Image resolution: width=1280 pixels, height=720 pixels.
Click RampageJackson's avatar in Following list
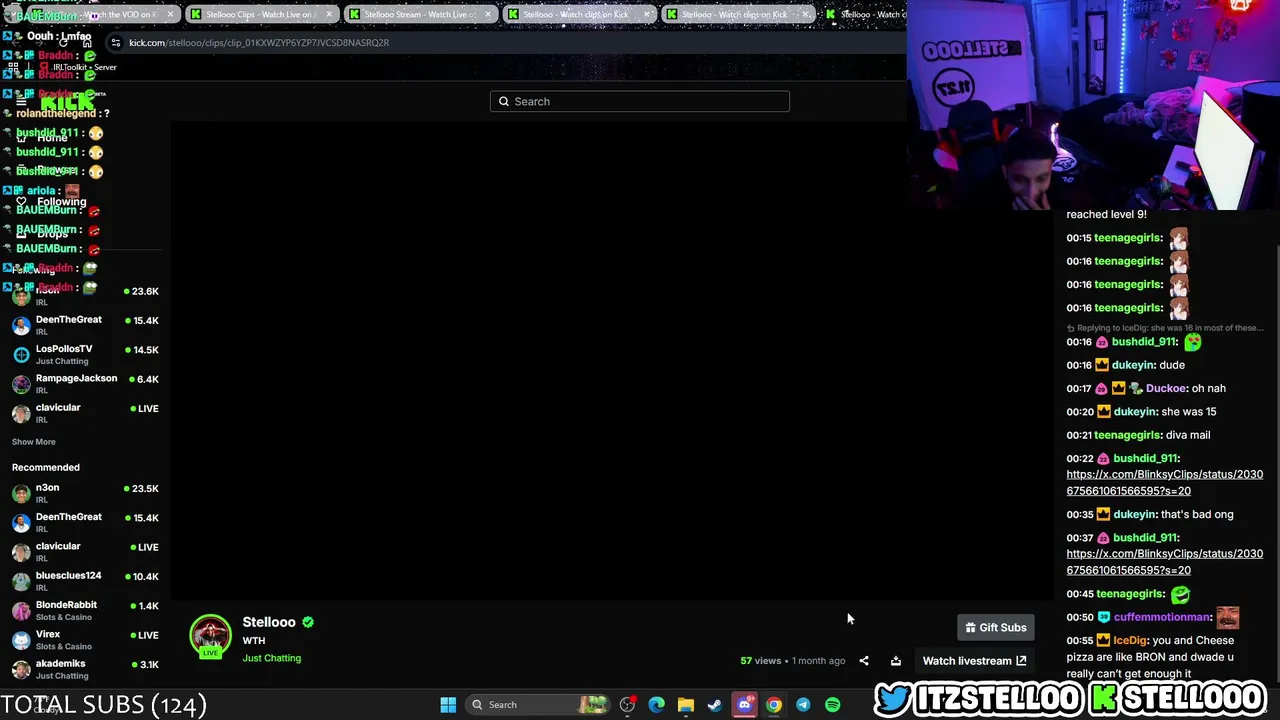tap(21, 384)
